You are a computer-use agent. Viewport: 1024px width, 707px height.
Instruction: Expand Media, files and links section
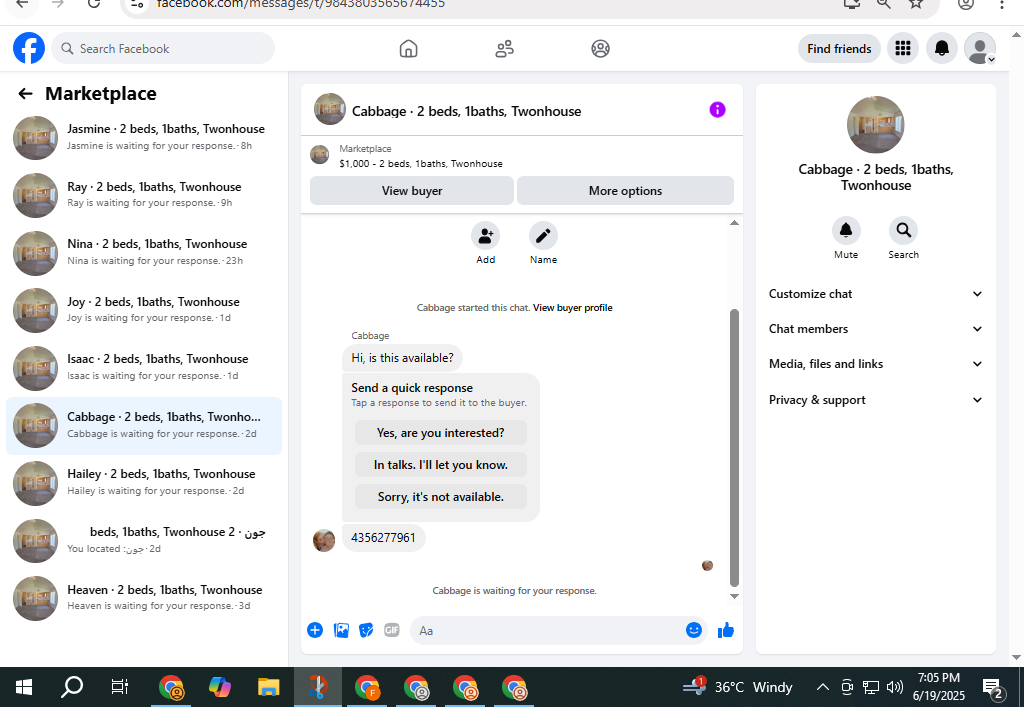[875, 364]
